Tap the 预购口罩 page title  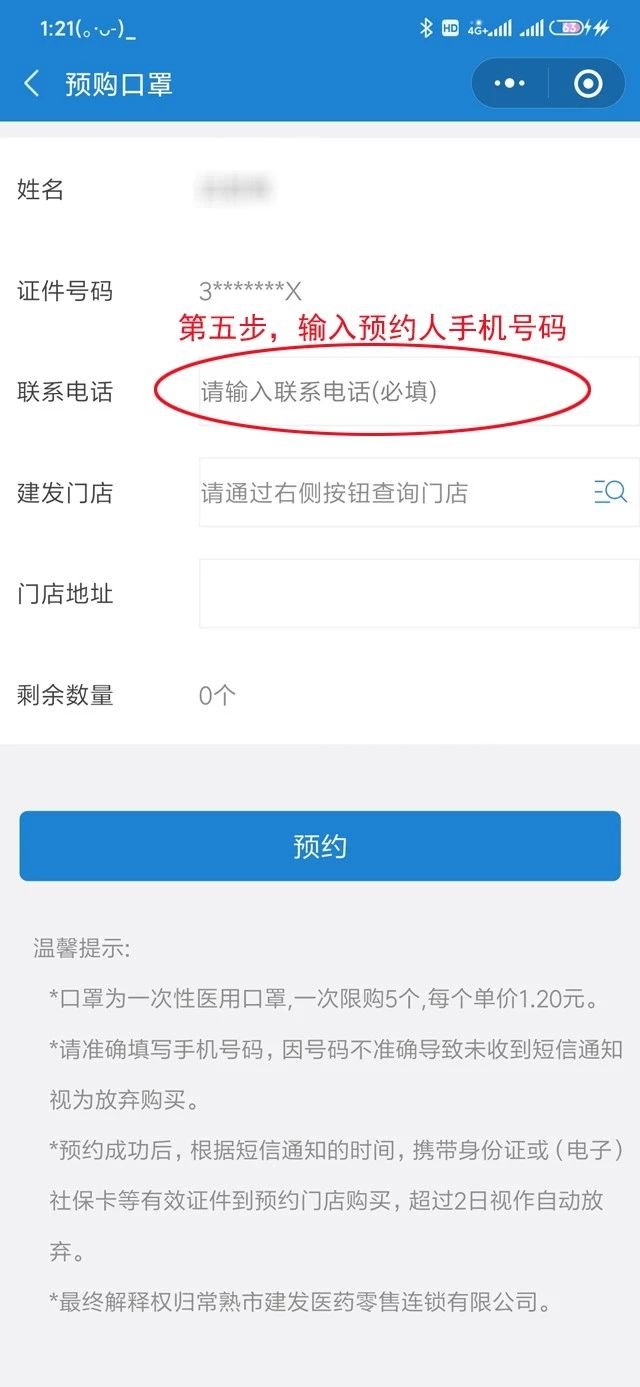pyautogui.click(x=119, y=84)
